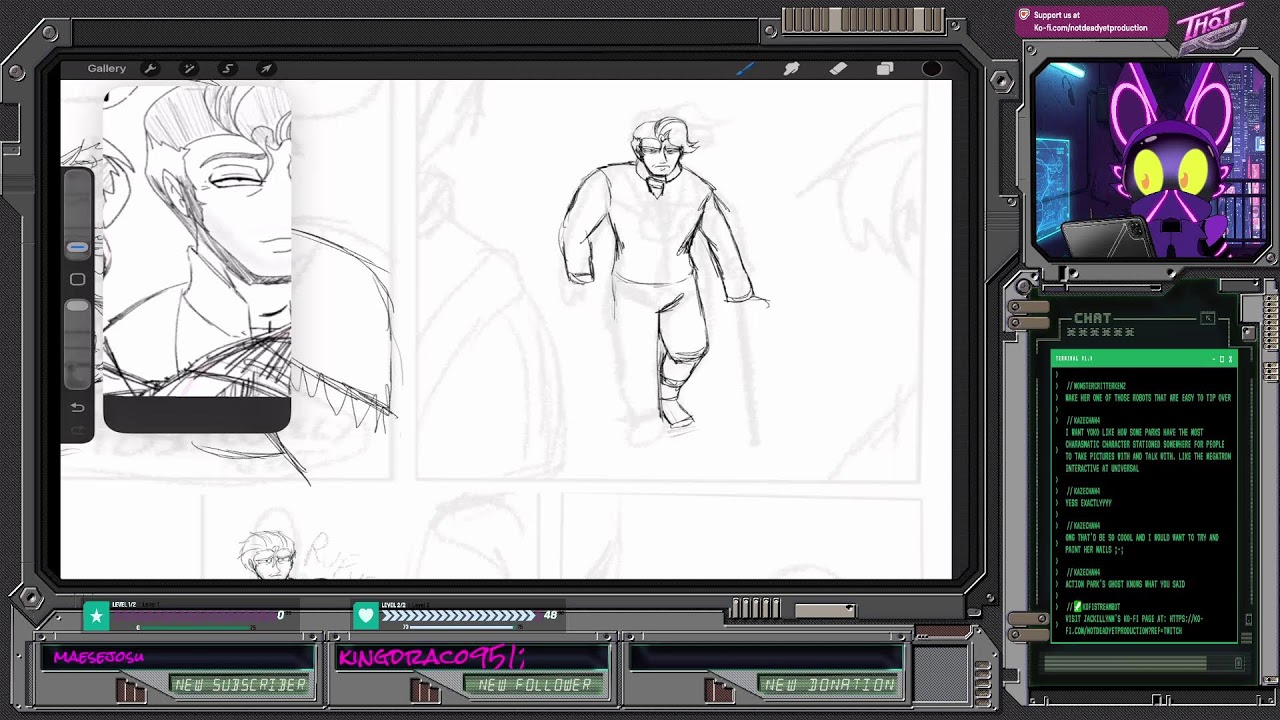Click the chat input bar at bottom
1280x720 pixels.
point(1143,663)
